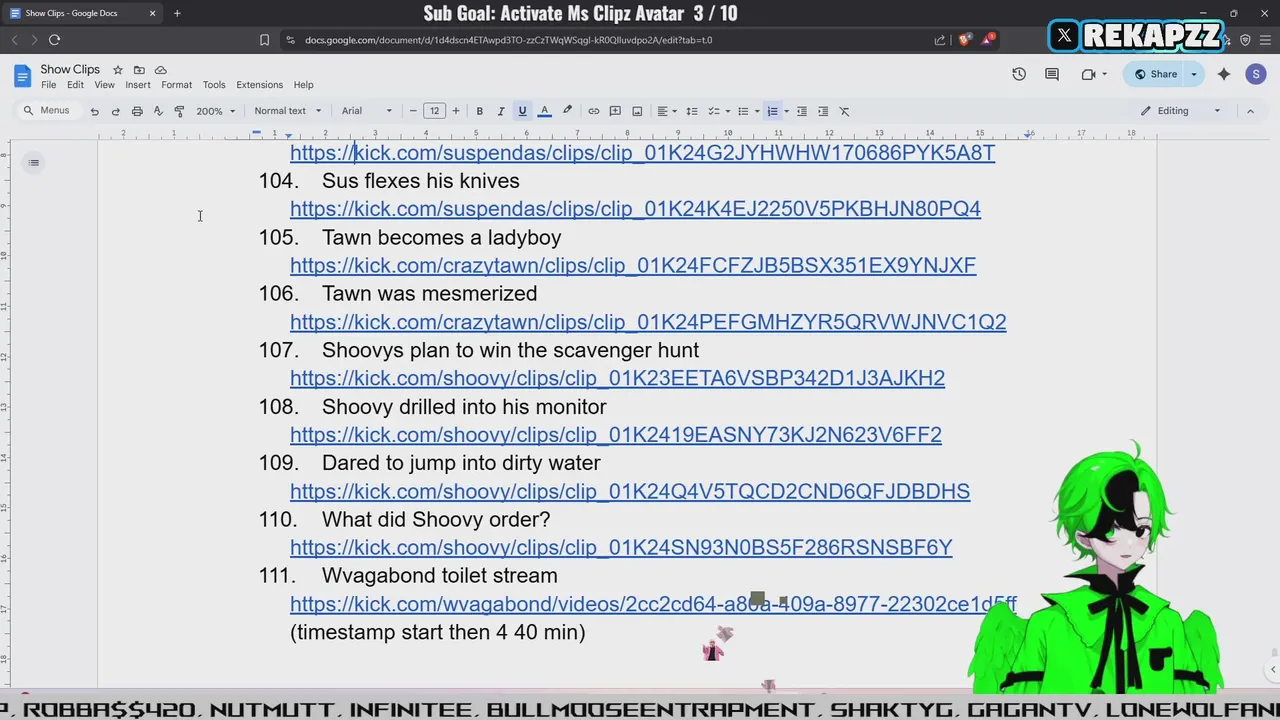1280x720 pixels.
Task: Click the insert image icon
Action: click(x=637, y=111)
